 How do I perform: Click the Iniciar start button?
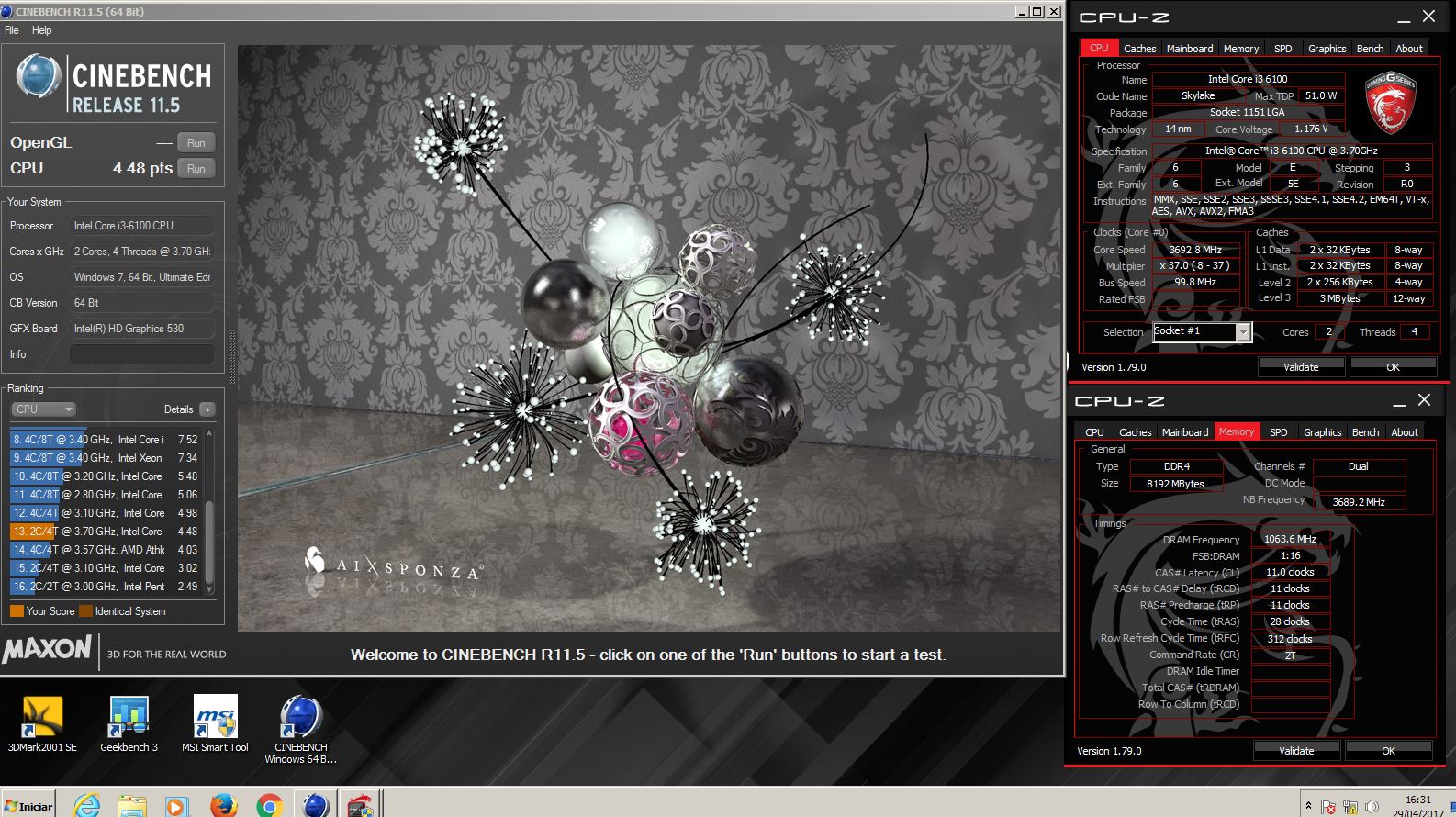(x=28, y=806)
